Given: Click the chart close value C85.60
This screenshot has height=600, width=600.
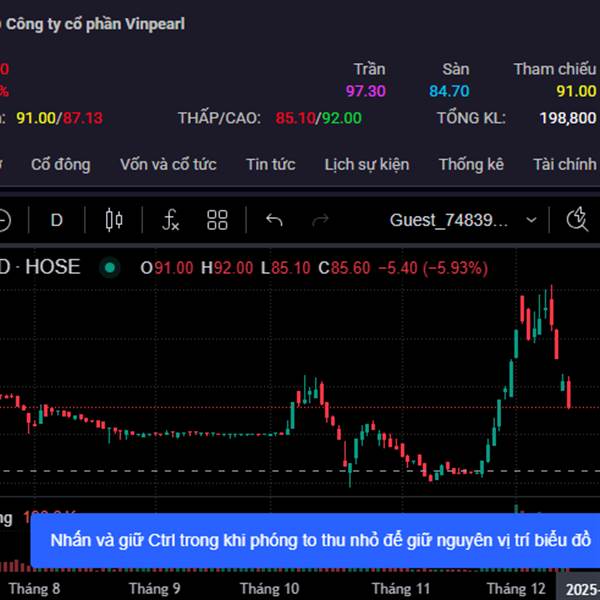Looking at the screenshot, I should click(344, 268).
